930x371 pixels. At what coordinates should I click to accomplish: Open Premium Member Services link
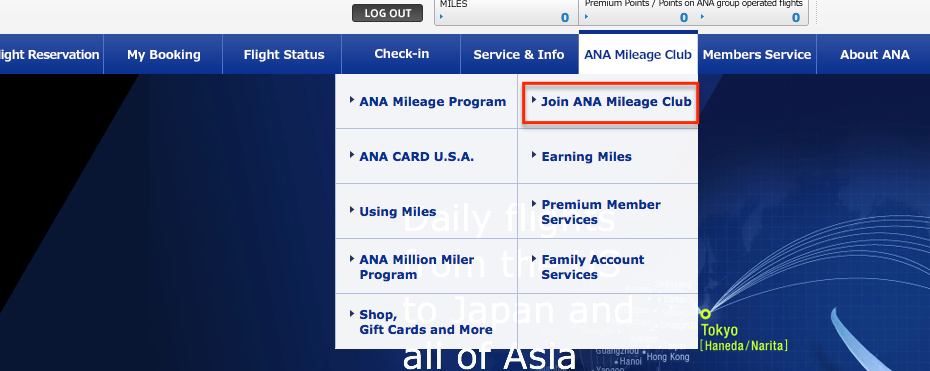tap(601, 212)
